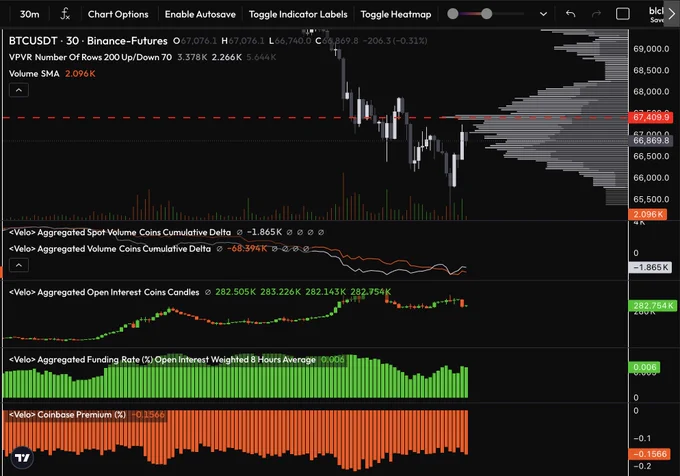Select the Aggregated Volume Coins Cumulative Delta legend
The image size is (680, 476).
click(x=110, y=249)
